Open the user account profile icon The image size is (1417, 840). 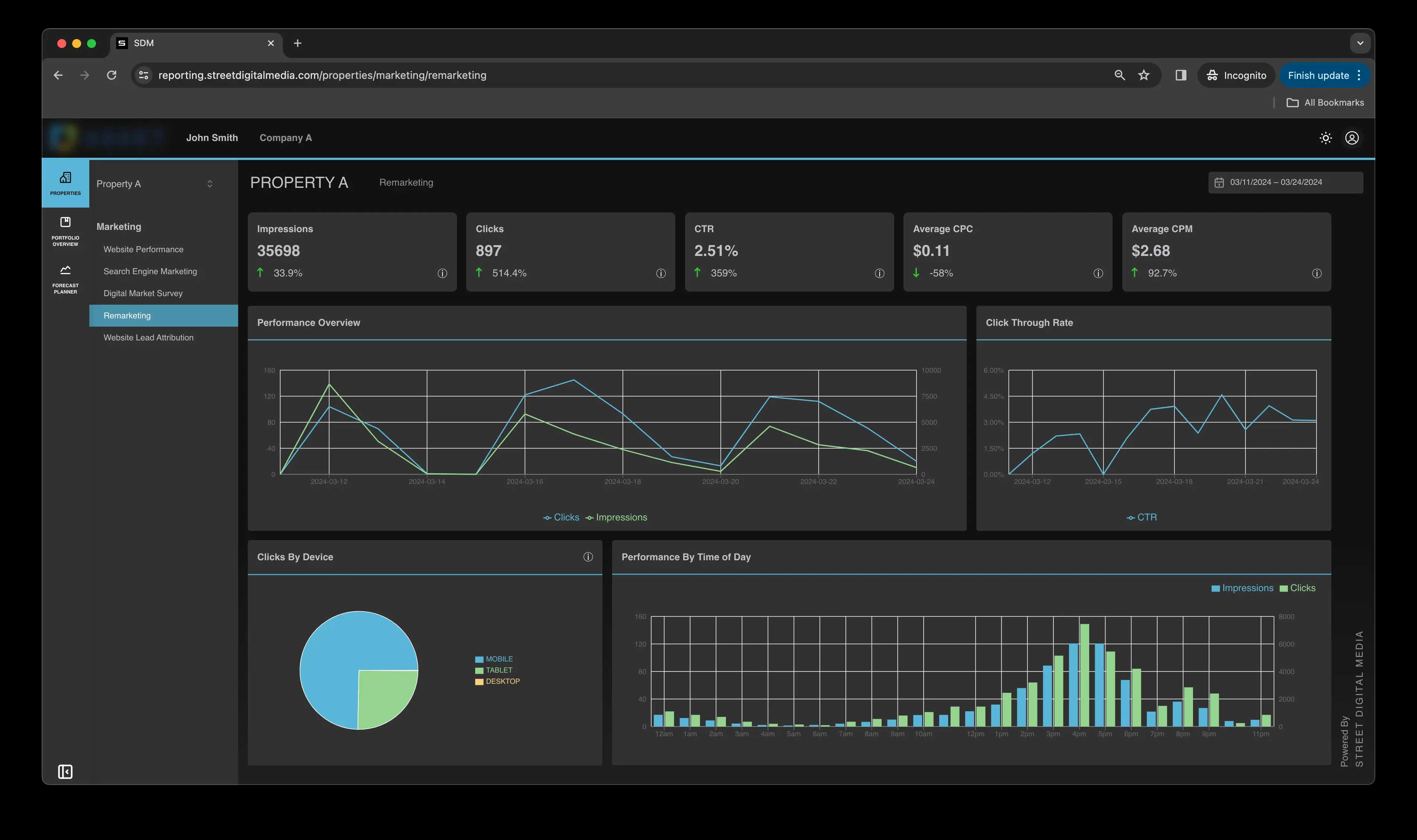(1352, 138)
